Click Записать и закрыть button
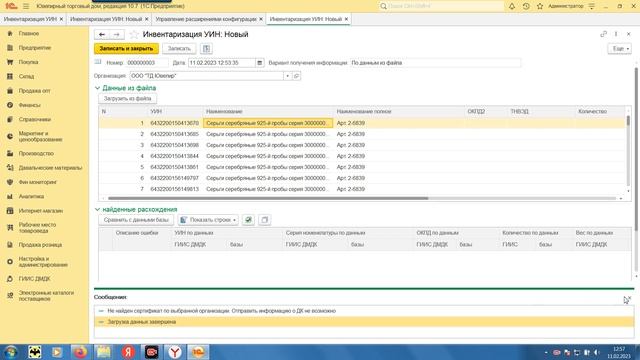 [126, 49]
